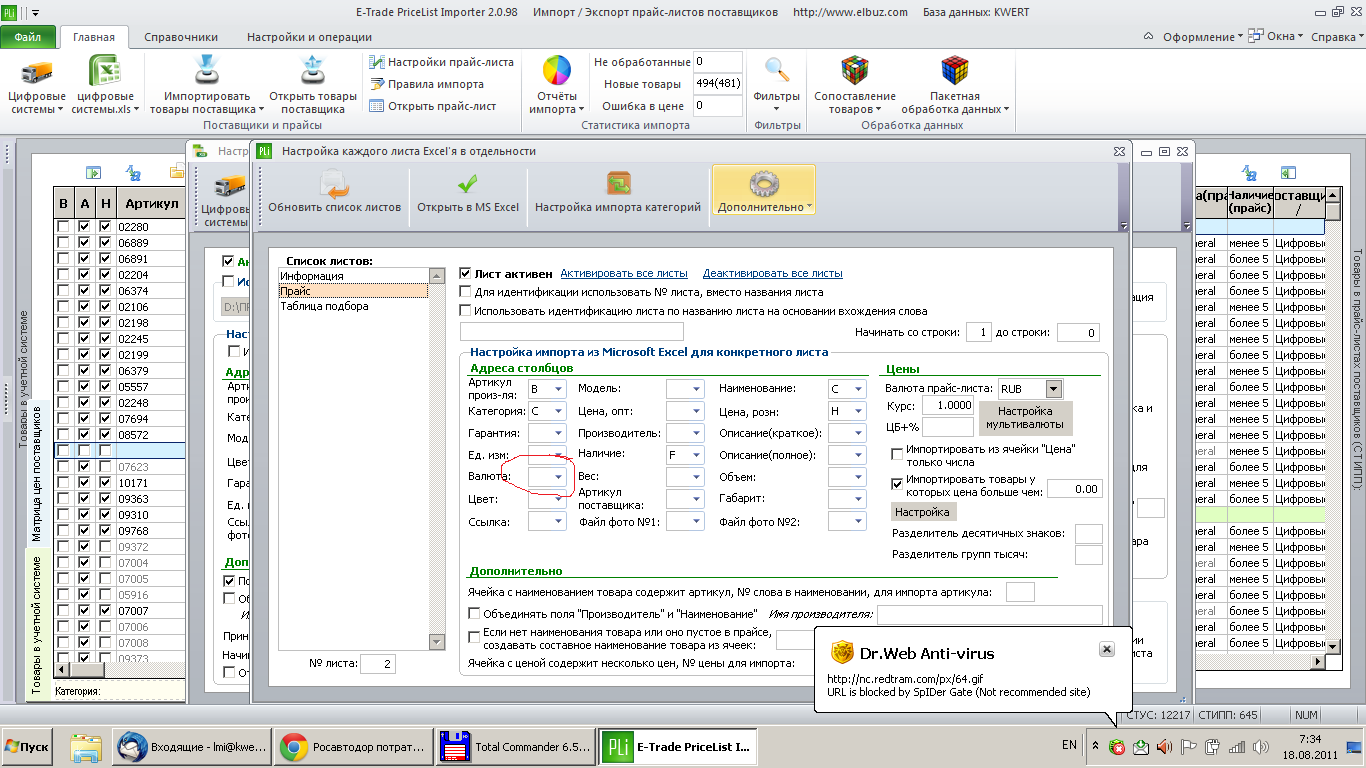Click the Дополнительно gear button
Image resolution: width=1366 pixels, height=768 pixels.
[763, 190]
